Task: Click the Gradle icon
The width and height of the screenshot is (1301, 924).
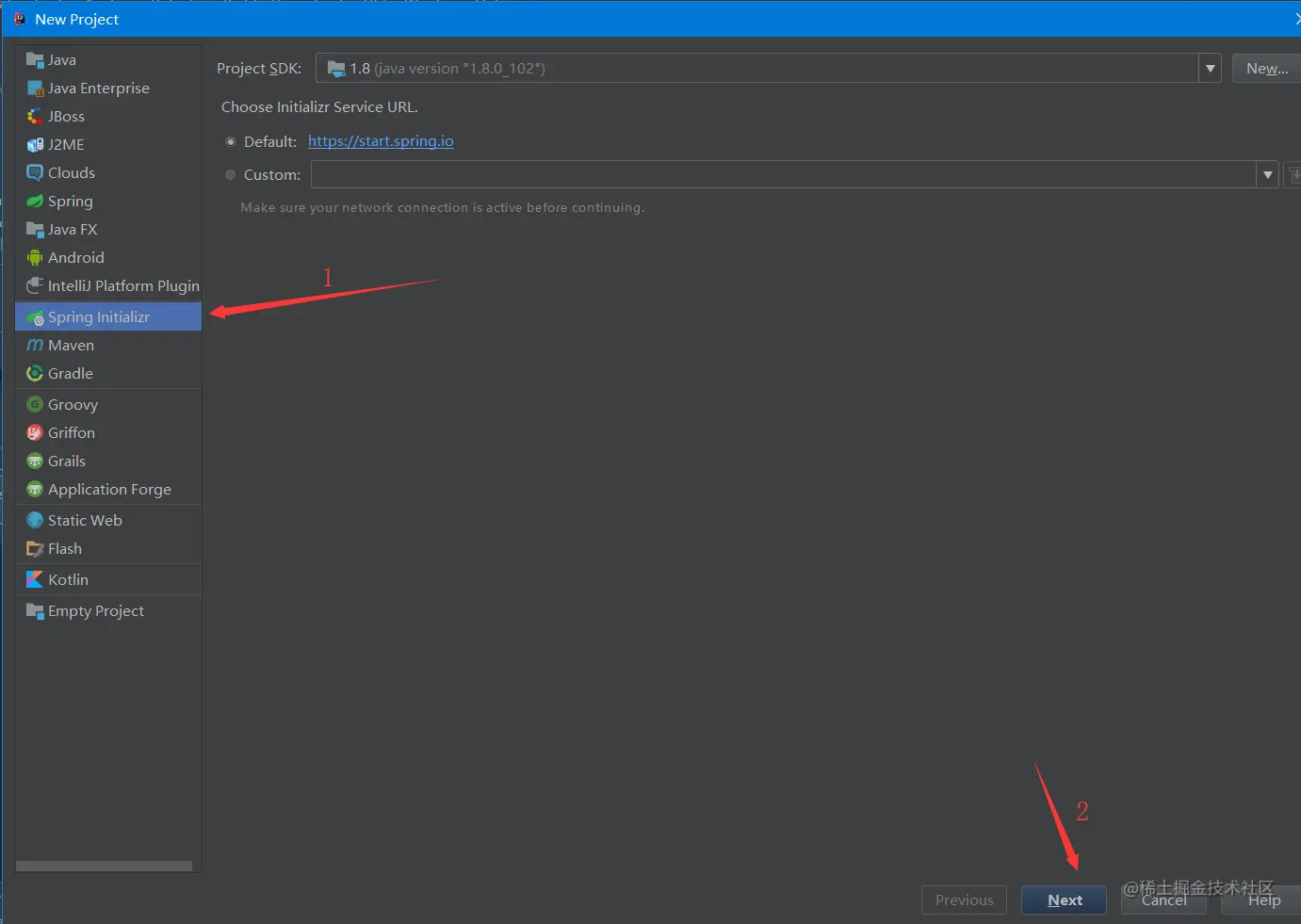Action: [x=35, y=374]
